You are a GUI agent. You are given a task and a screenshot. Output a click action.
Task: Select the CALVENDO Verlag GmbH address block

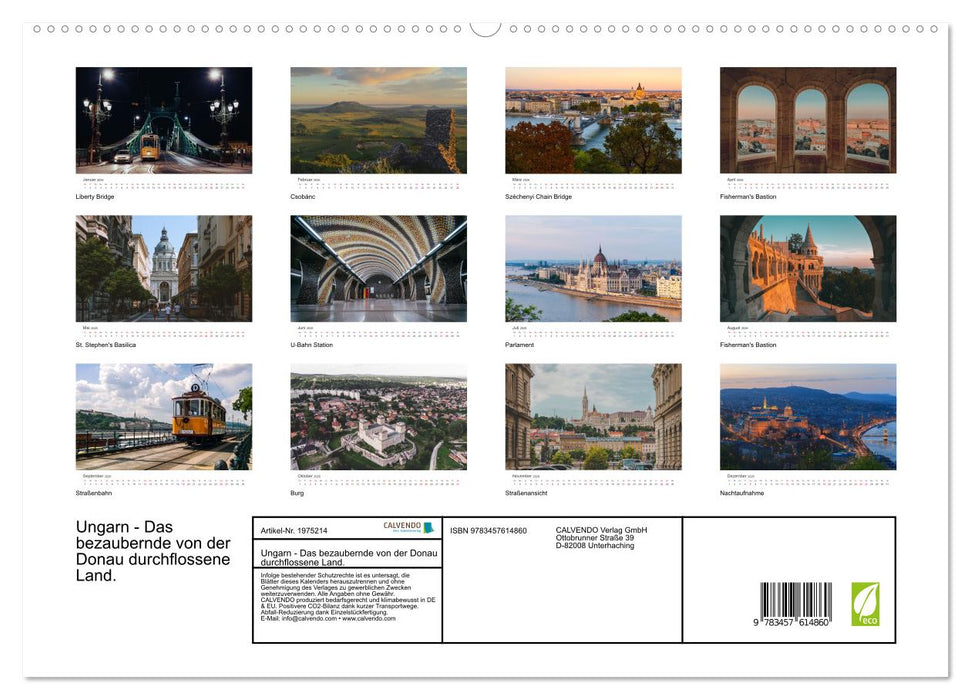[x=601, y=537]
